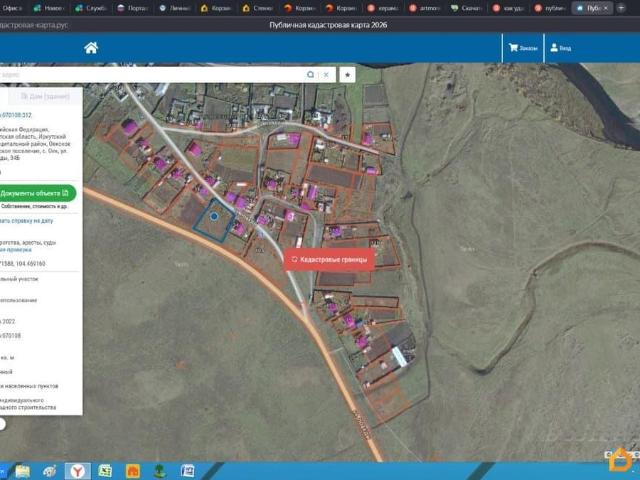Switch to the 'Офис' browser tab
Screen dimensions: 640x480
pos(11,8)
